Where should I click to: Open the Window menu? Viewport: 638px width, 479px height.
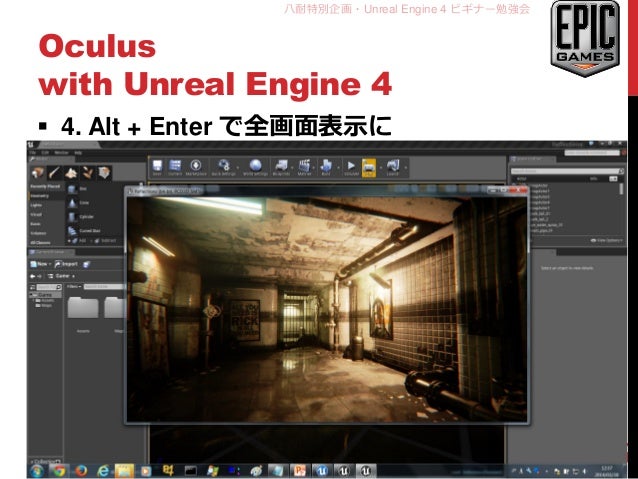[61, 153]
